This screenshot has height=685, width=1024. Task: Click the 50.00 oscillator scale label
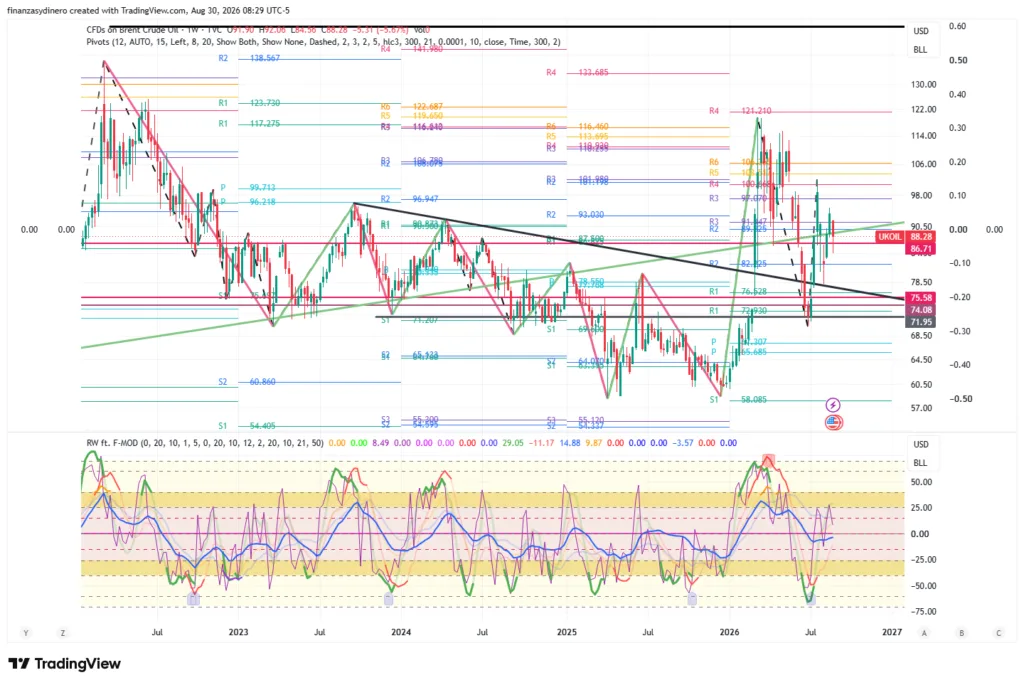920,483
